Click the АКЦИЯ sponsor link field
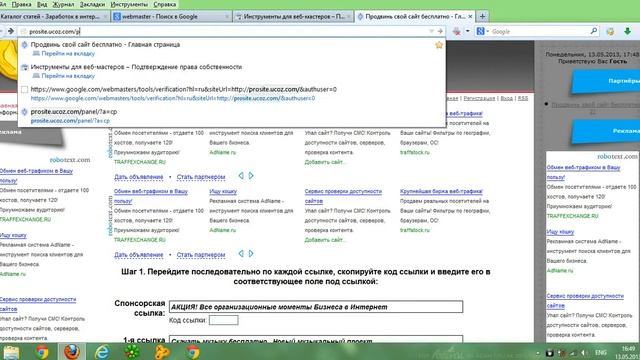 click(316, 307)
